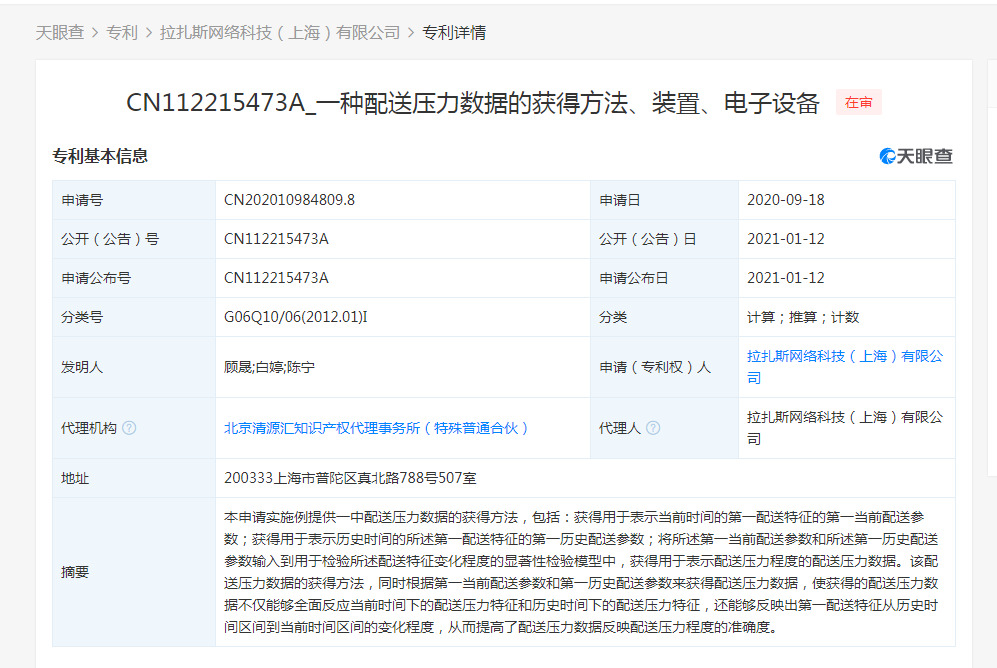Click the 在审 status badge
Viewport: 997px width, 668px height.
[858, 102]
